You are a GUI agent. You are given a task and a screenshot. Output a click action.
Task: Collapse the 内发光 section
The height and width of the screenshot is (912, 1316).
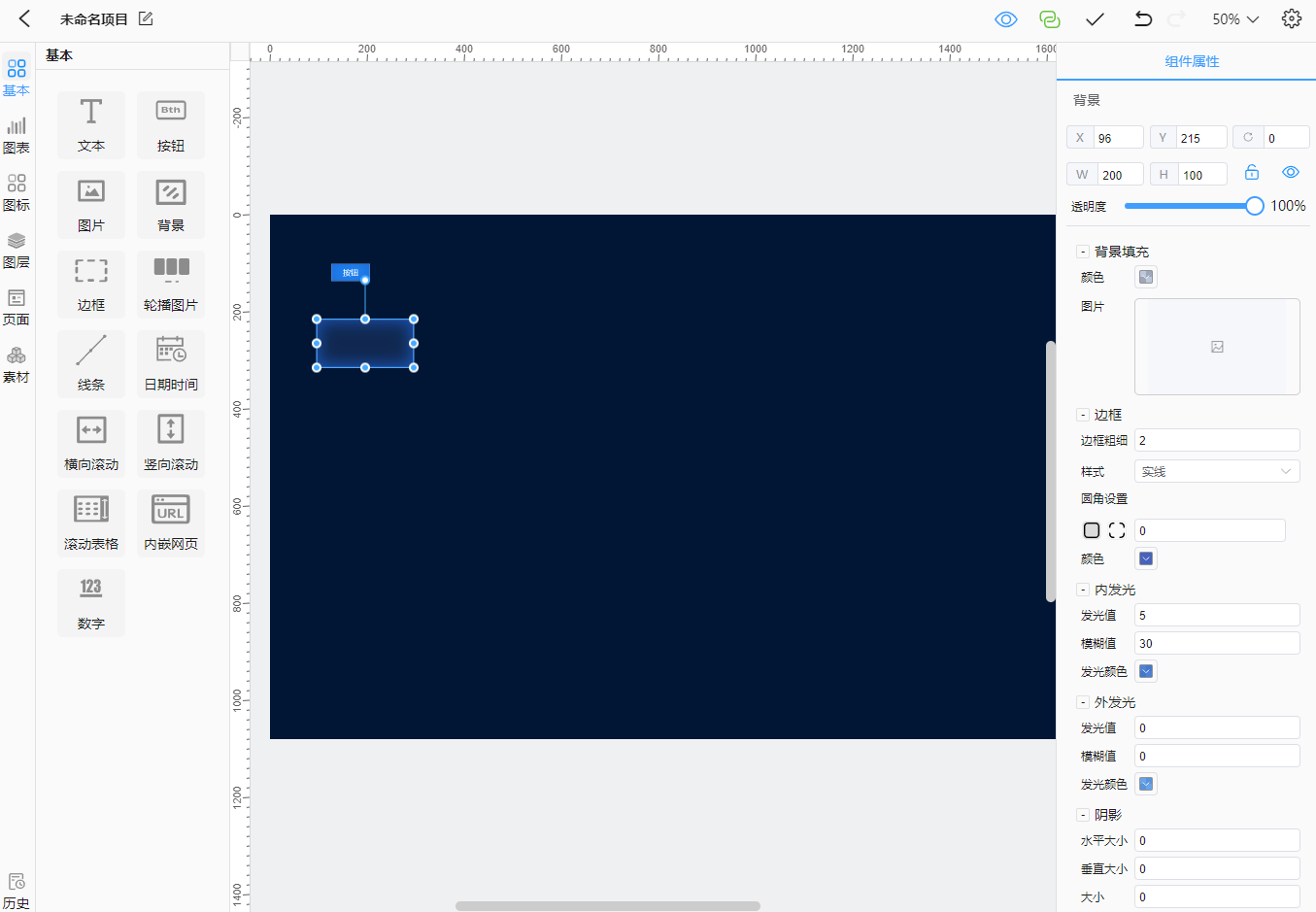pos(1083,590)
